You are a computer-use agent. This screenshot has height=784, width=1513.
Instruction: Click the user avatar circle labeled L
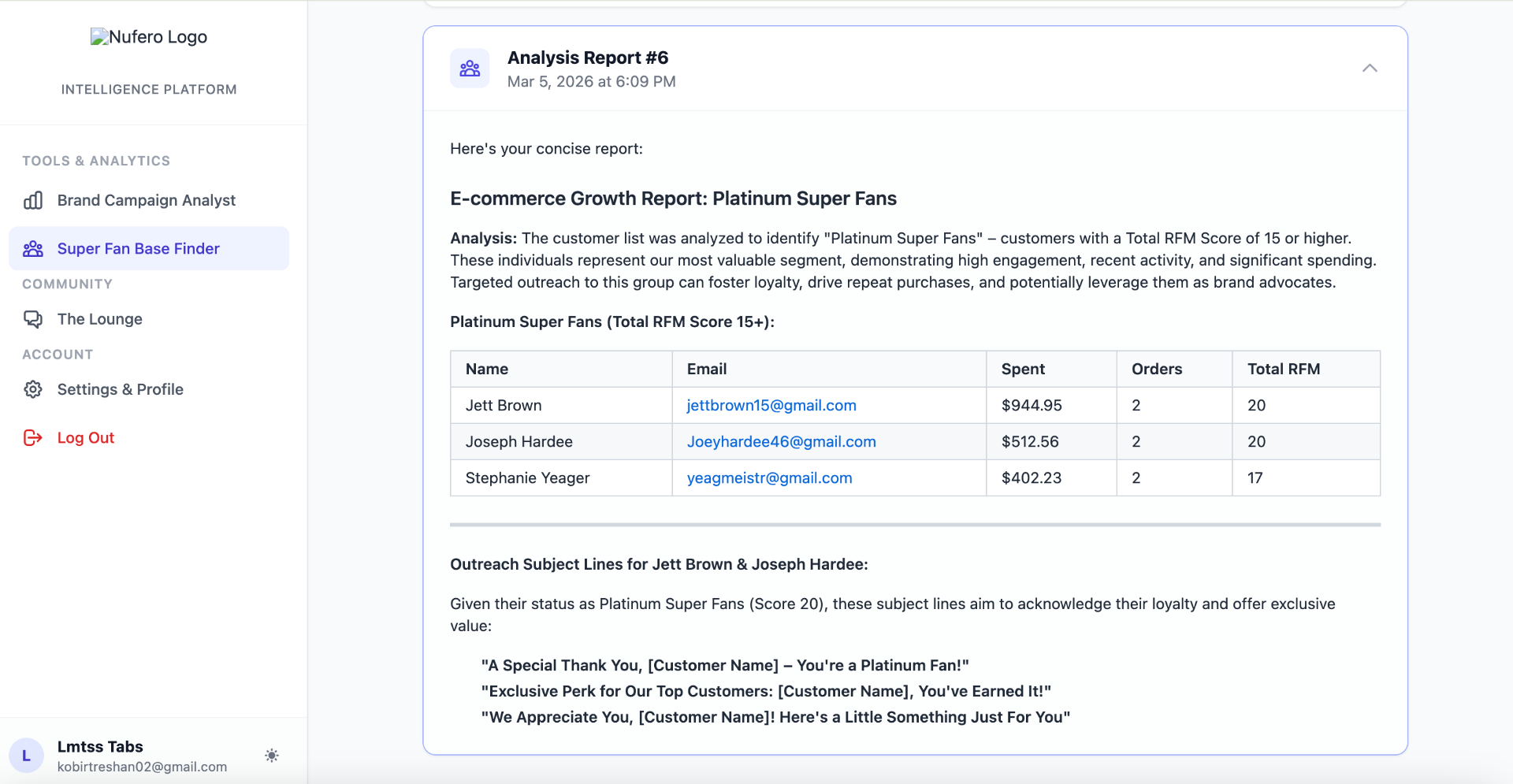[x=27, y=755]
